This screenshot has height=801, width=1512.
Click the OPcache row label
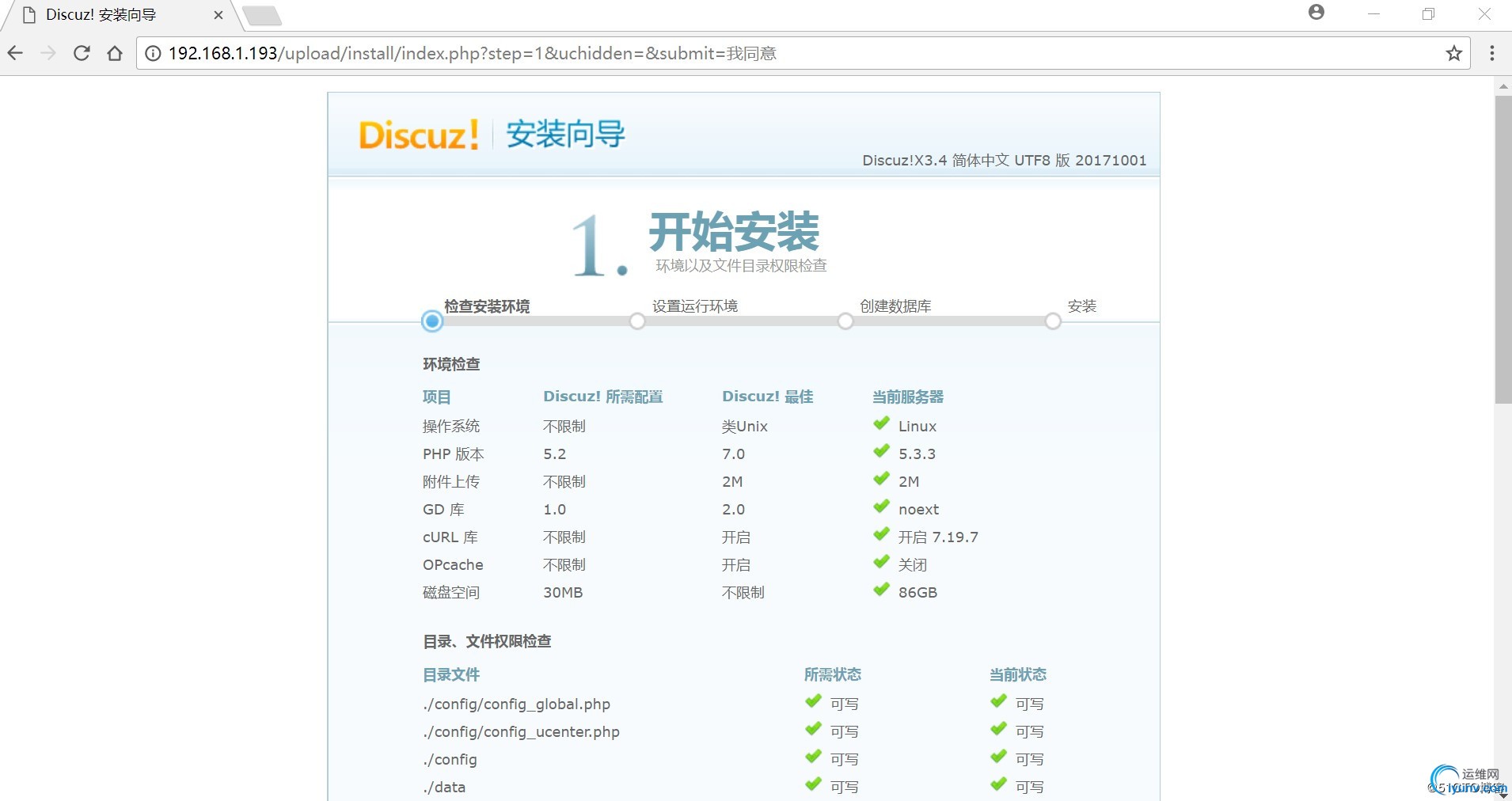(453, 565)
